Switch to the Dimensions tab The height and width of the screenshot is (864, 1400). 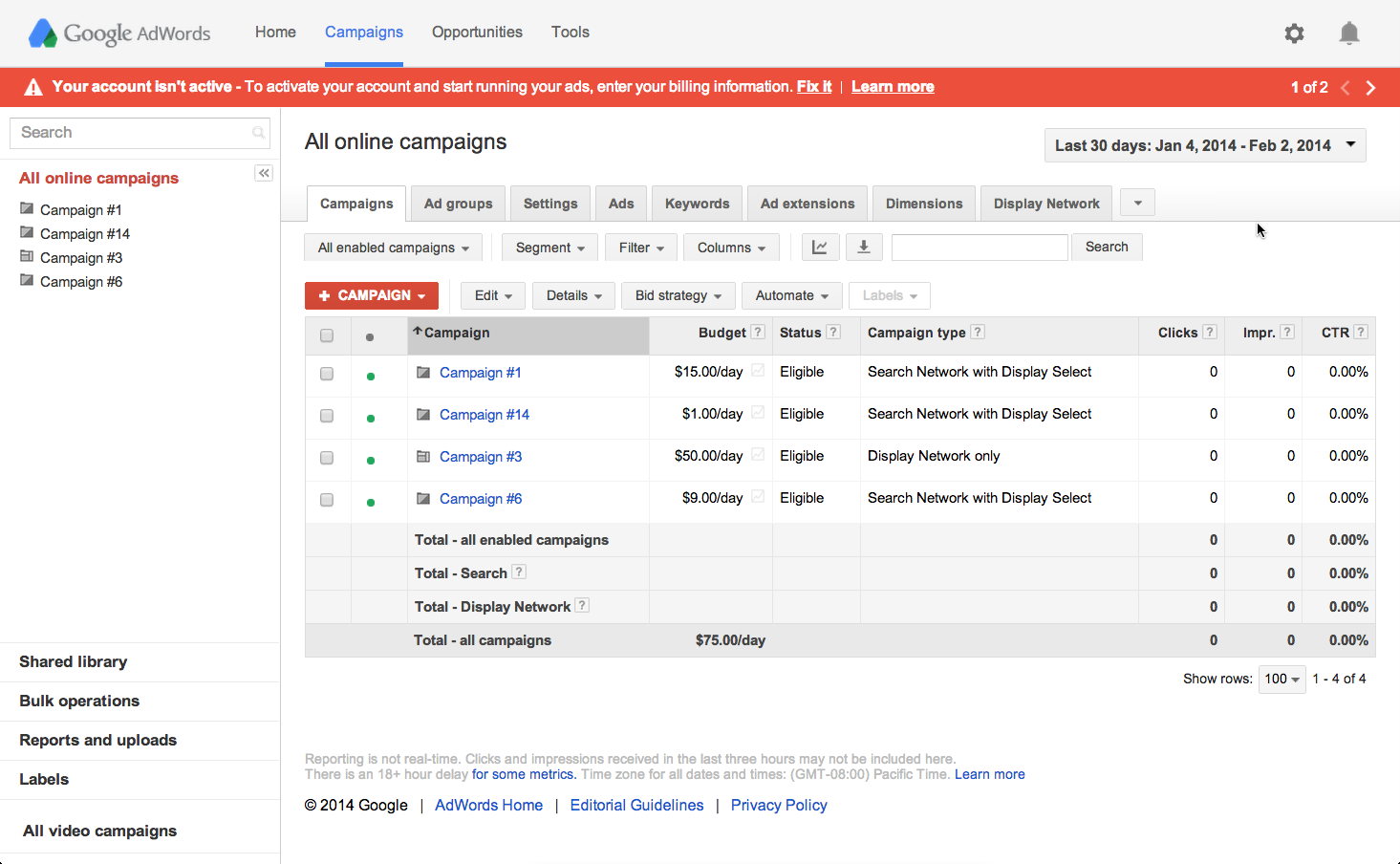pyautogui.click(x=924, y=204)
